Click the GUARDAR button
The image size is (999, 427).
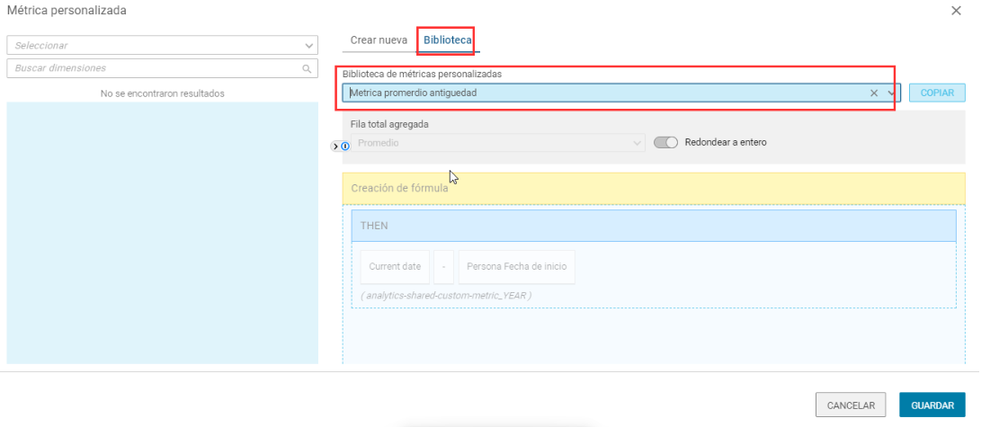pyautogui.click(x=932, y=405)
